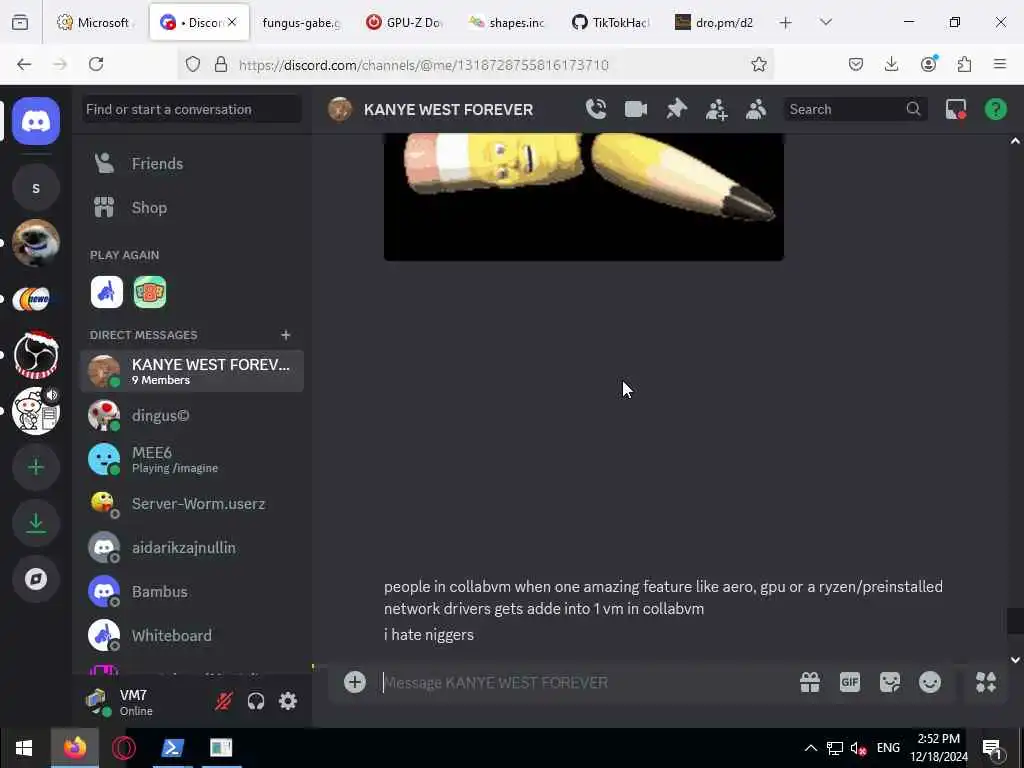The height and width of the screenshot is (768, 1024).
Task: Select the KANYE WEST FOREVER group DM
Action: 192,371
